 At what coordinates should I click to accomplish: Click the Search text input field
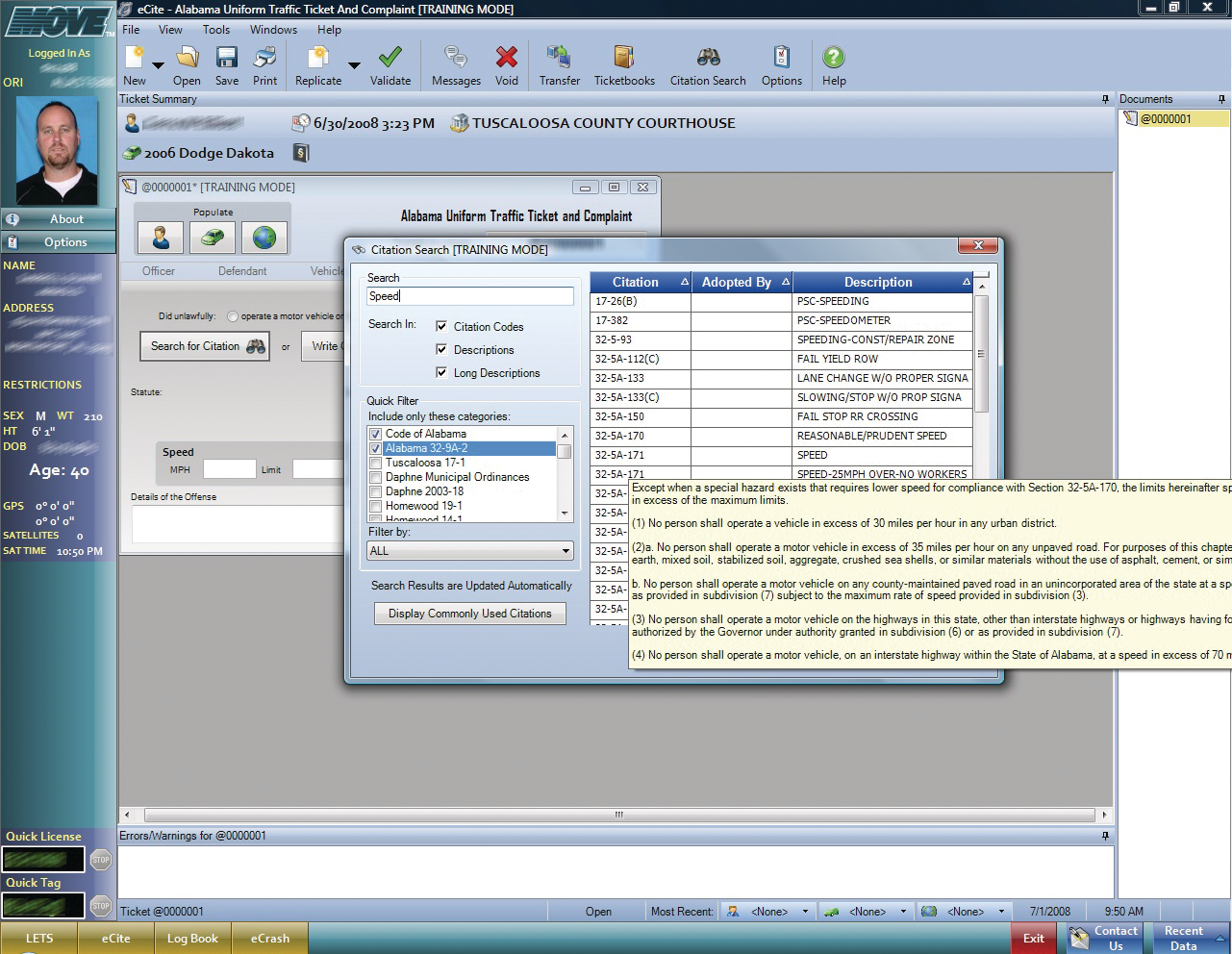(469, 296)
